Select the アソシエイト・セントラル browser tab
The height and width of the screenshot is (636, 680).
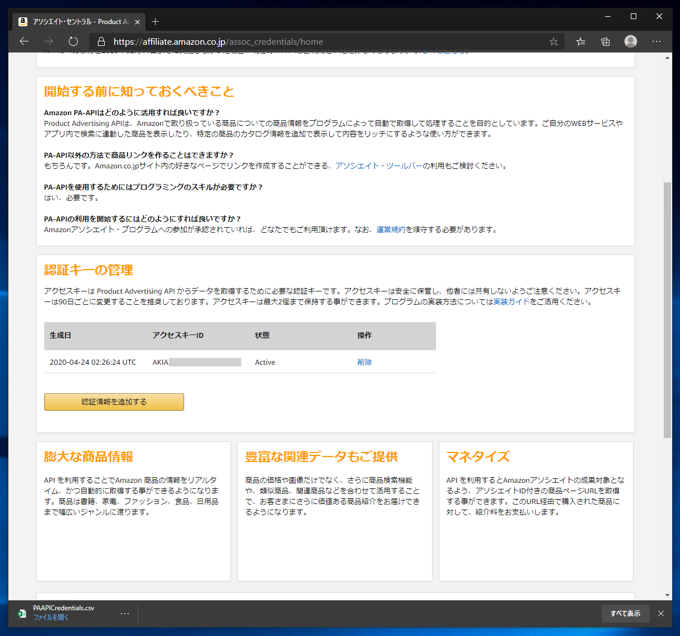pyautogui.click(x=79, y=22)
